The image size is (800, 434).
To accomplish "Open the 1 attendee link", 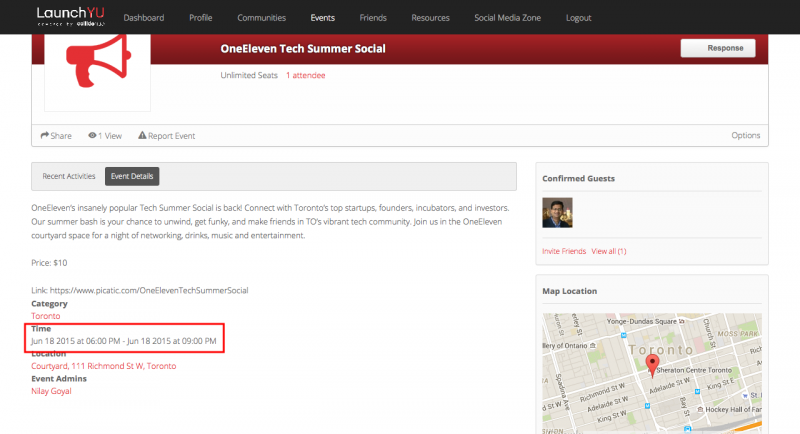I will coord(305,75).
